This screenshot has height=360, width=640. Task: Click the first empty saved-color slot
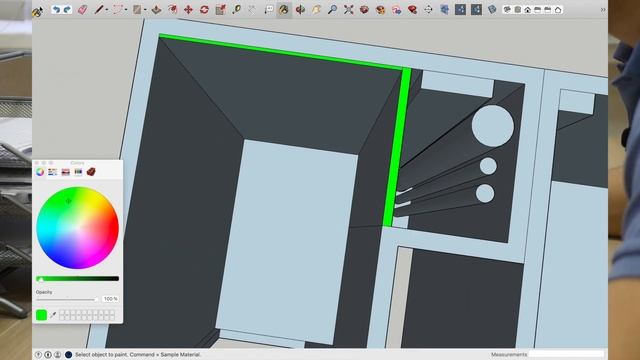coord(62,312)
